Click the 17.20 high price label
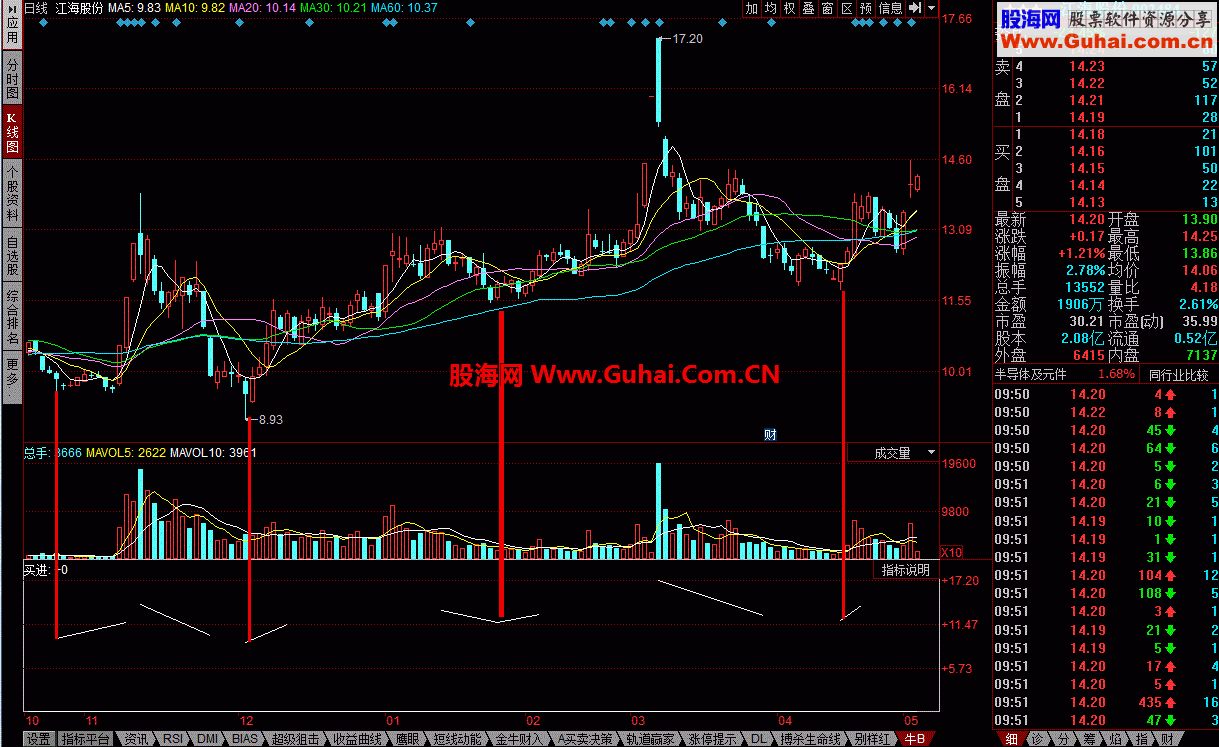This screenshot has height=747, width=1219. [688, 39]
